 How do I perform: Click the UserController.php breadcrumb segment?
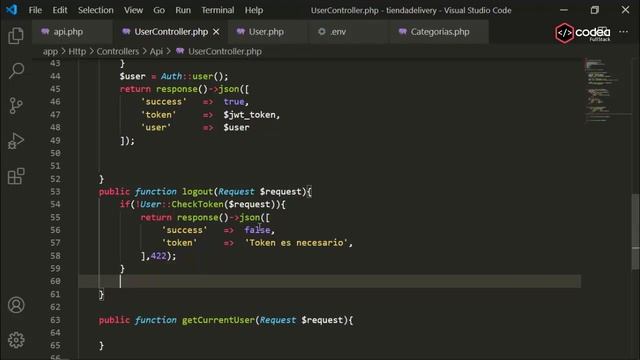[224, 51]
